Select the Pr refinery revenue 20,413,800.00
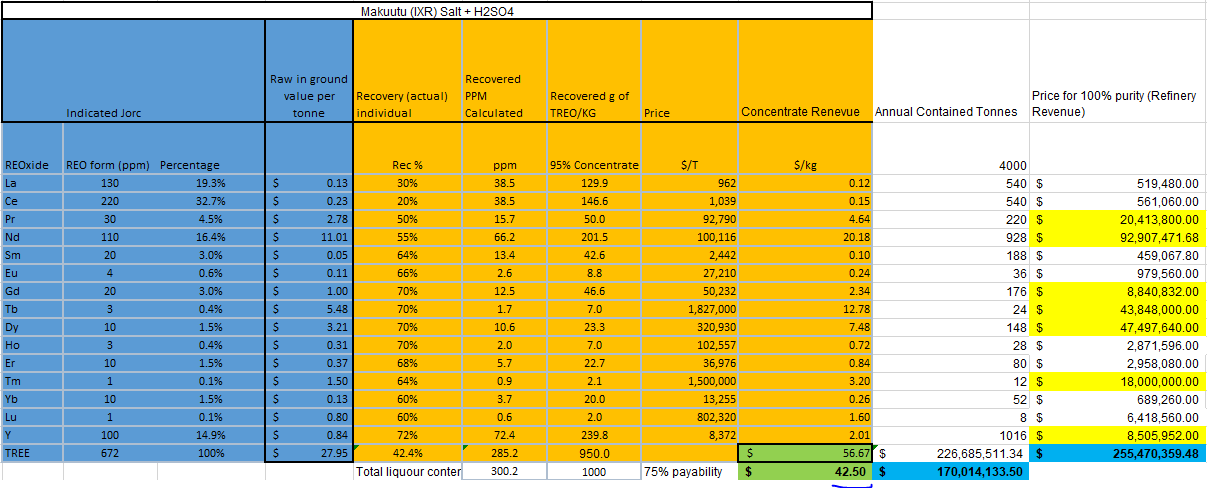 [1116, 220]
